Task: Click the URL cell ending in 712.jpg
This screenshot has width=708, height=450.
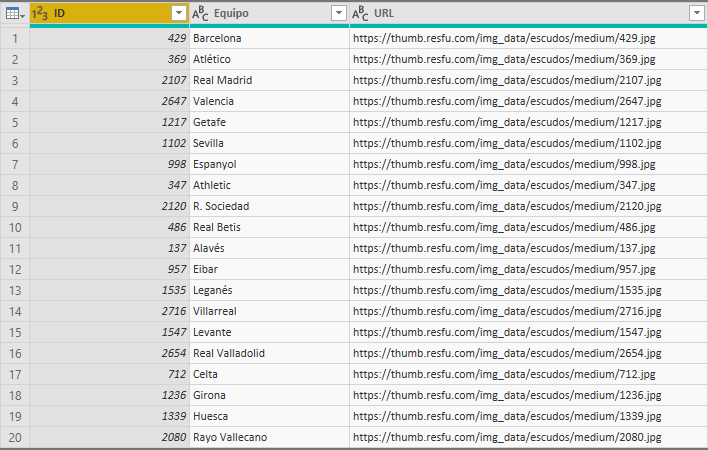Action: tap(528, 375)
